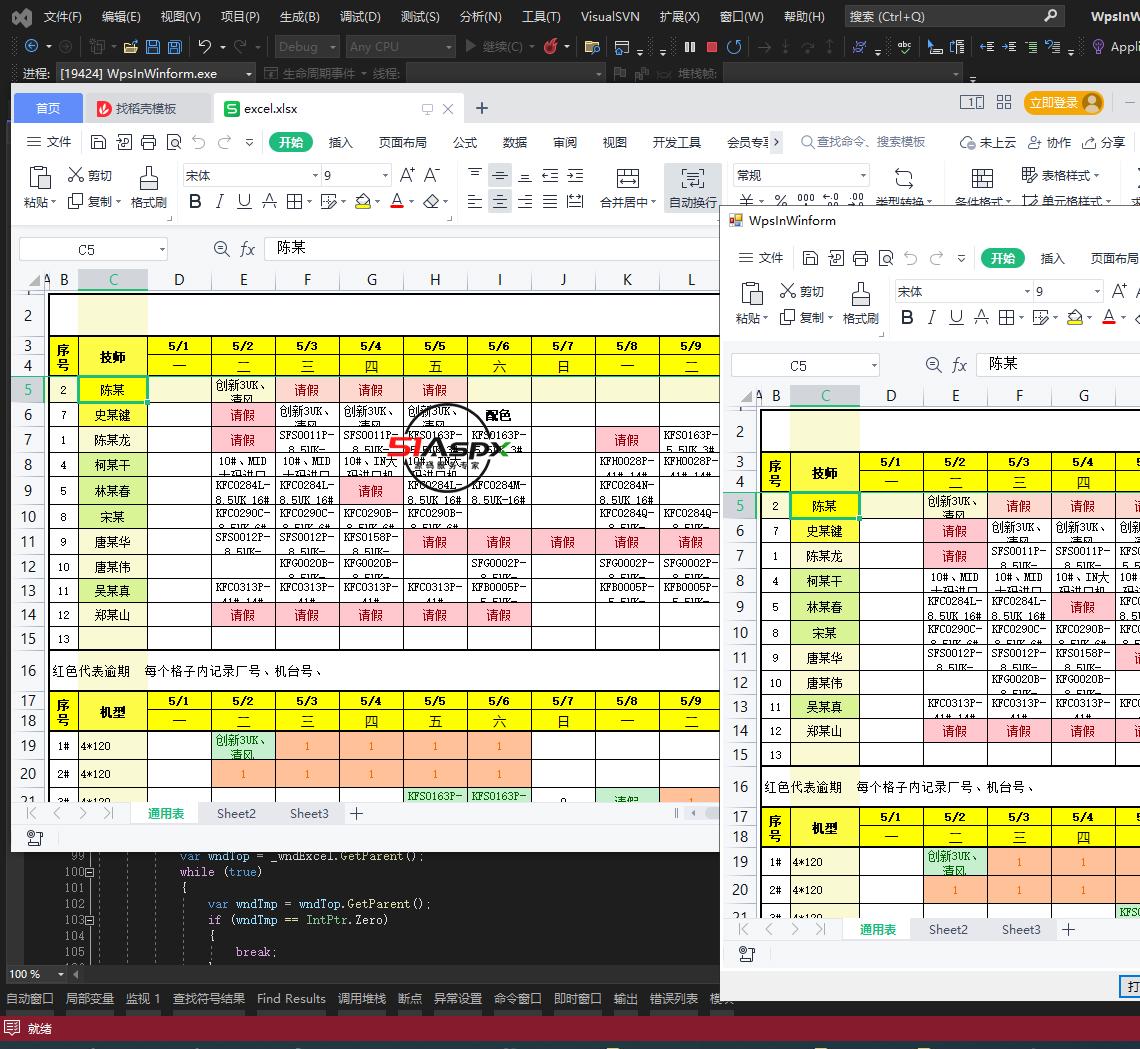1140x1049 pixels.
Task: Click the font color A swatch in left WPS
Action: (397, 201)
